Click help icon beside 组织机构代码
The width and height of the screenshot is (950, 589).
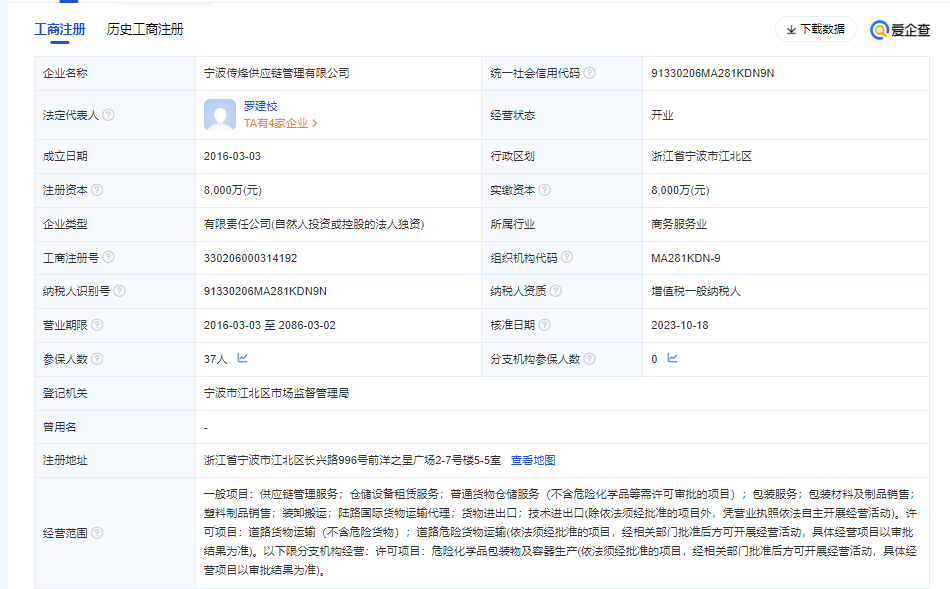point(567,257)
